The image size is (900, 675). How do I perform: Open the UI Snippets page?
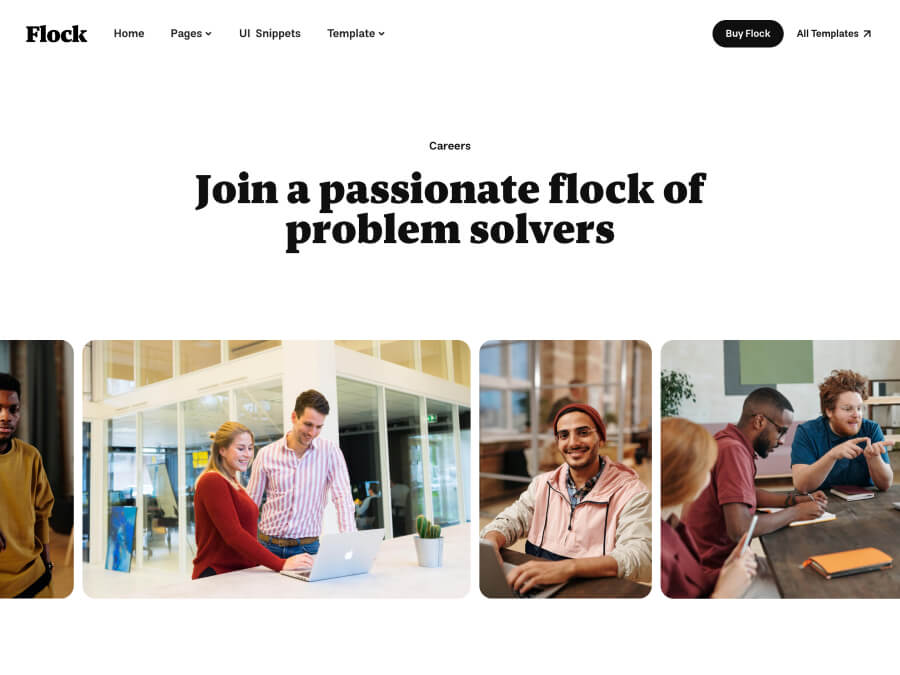[x=270, y=33]
